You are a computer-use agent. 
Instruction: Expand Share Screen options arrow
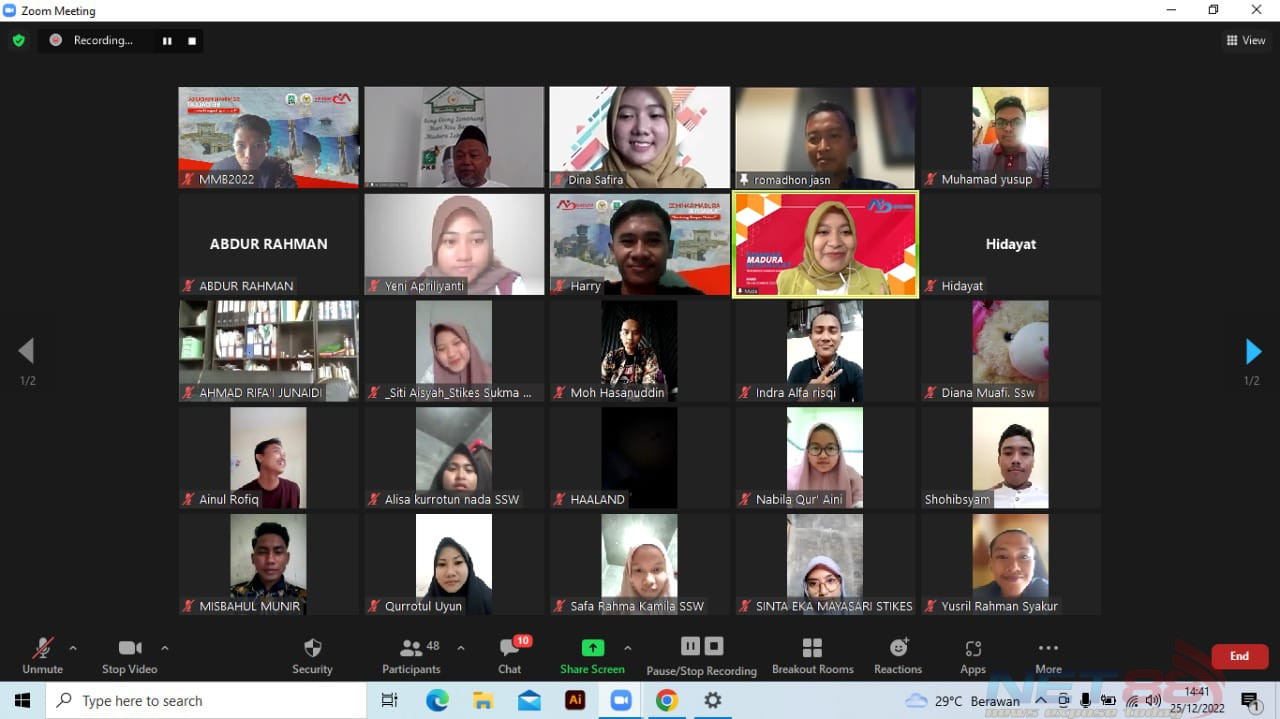click(628, 648)
